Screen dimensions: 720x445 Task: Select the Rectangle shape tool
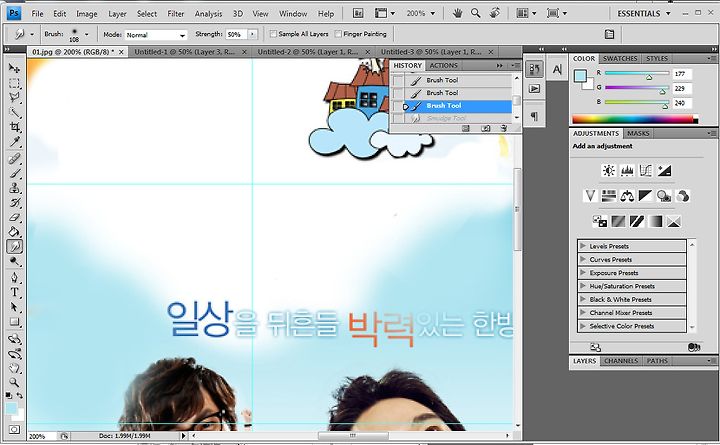14,322
